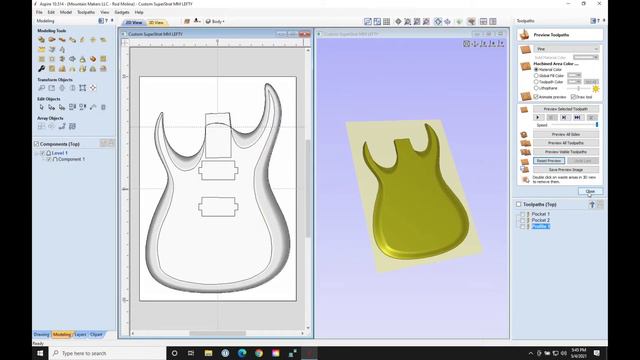This screenshot has height=360, width=640.
Task: Select the Toolpath Color radio button
Action: 536,82
